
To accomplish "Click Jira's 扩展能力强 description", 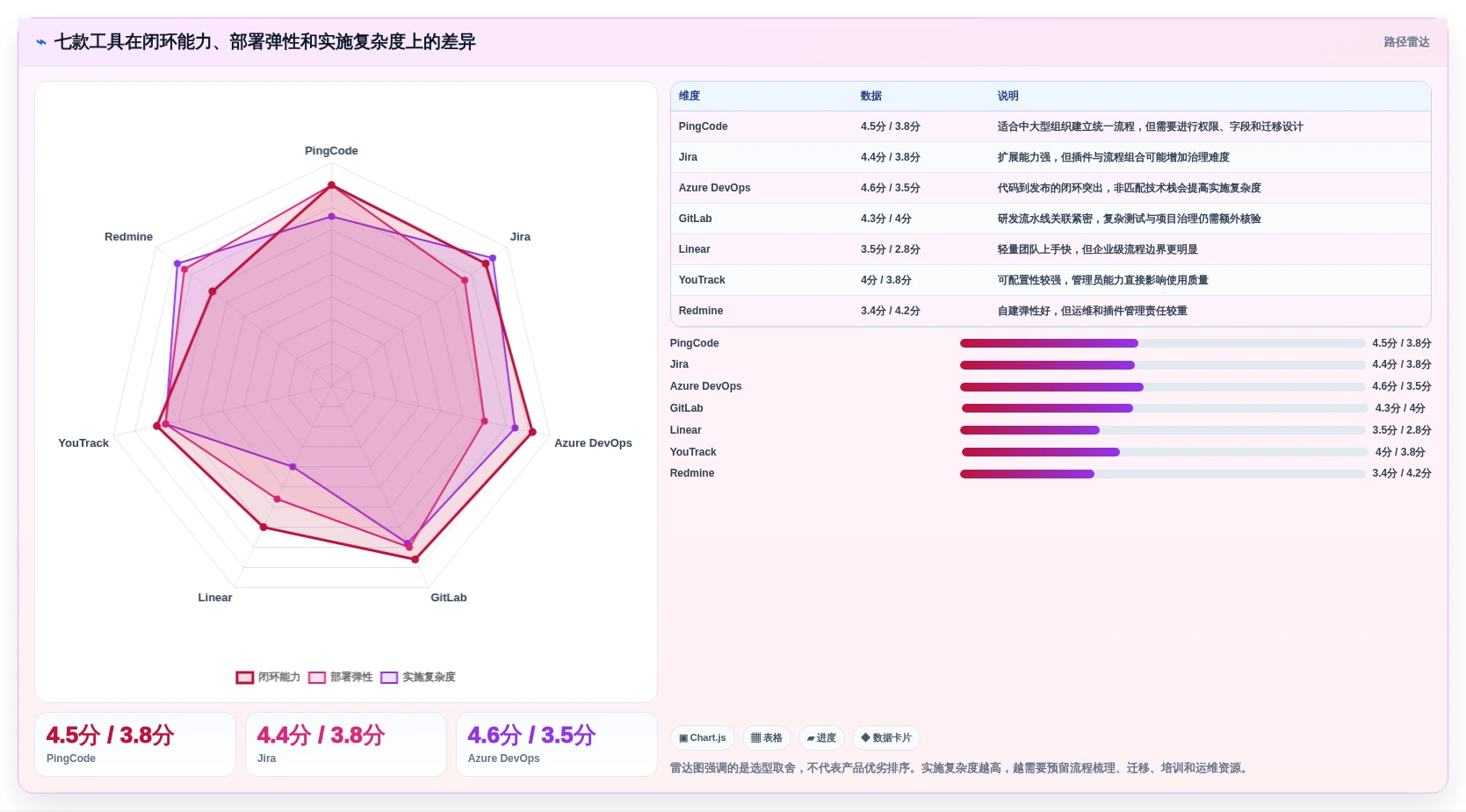I will [1113, 157].
